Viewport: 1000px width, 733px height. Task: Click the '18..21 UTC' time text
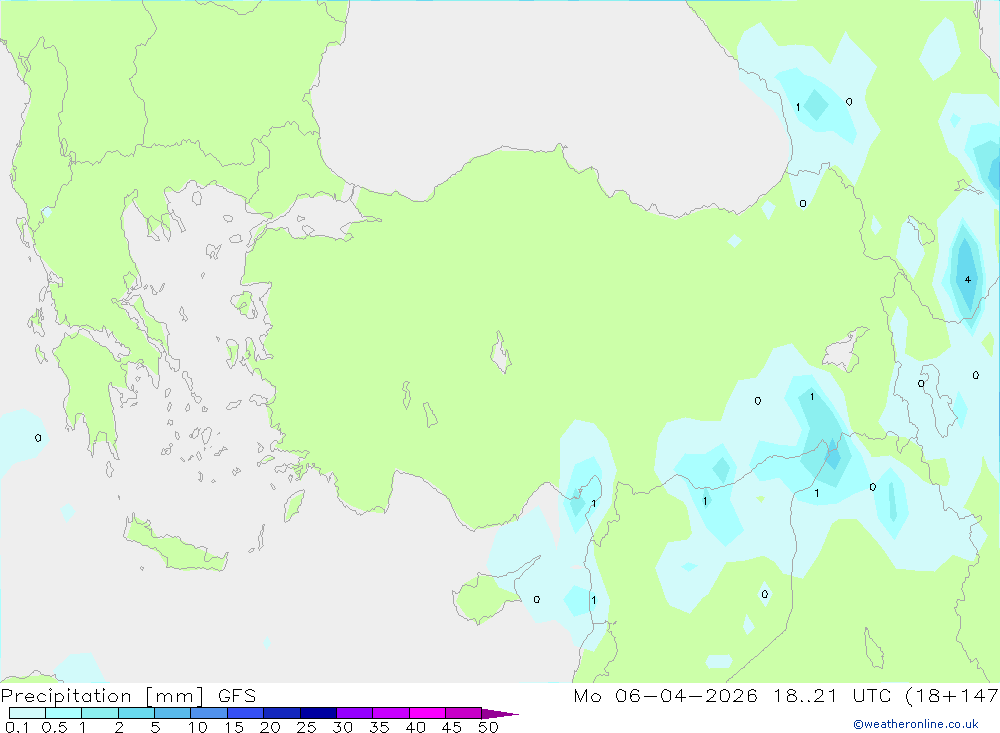tap(832, 696)
